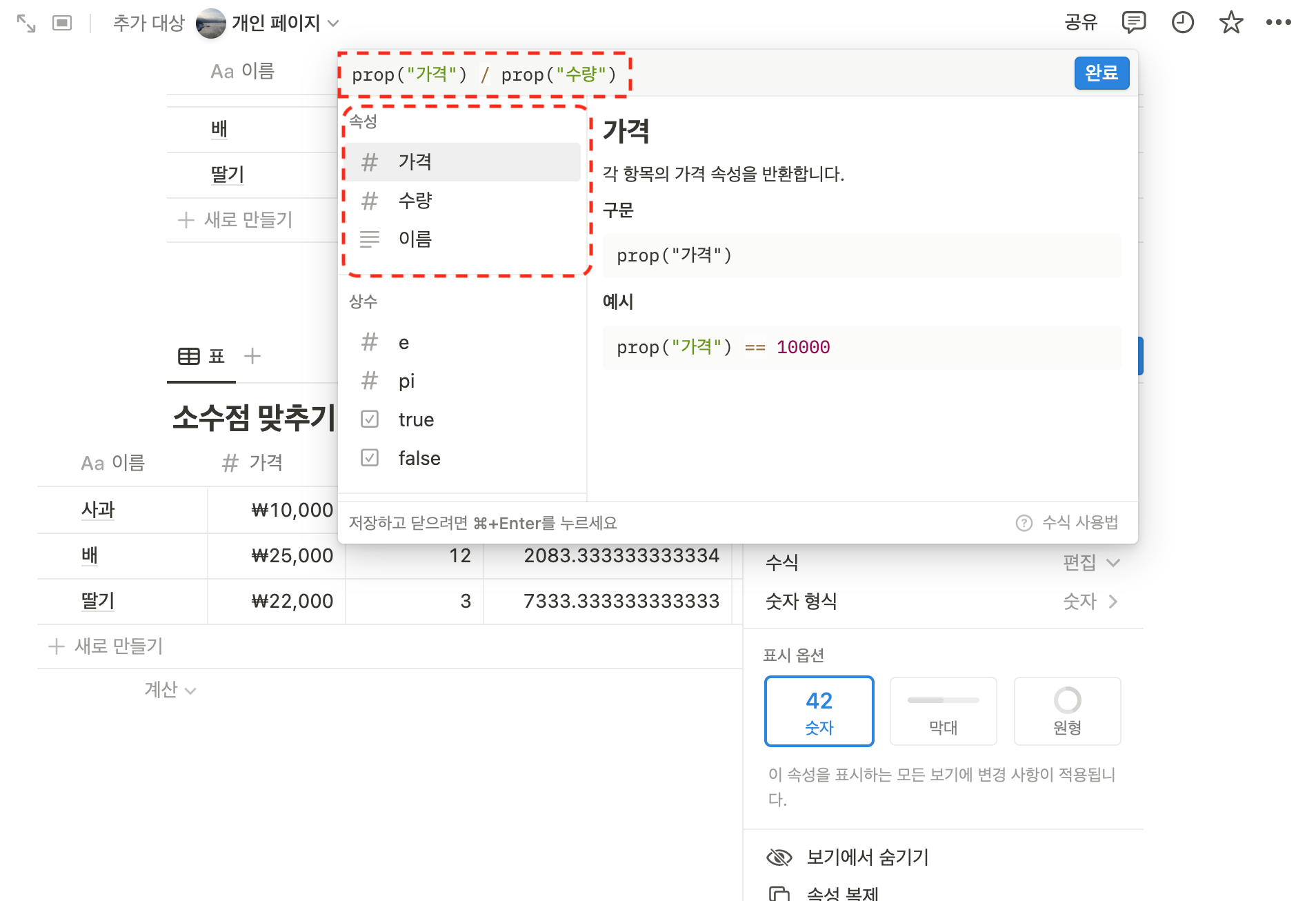Screen dimensions: 1316x901
Task: Favorite the page with the star icon
Action: [x=1231, y=22]
